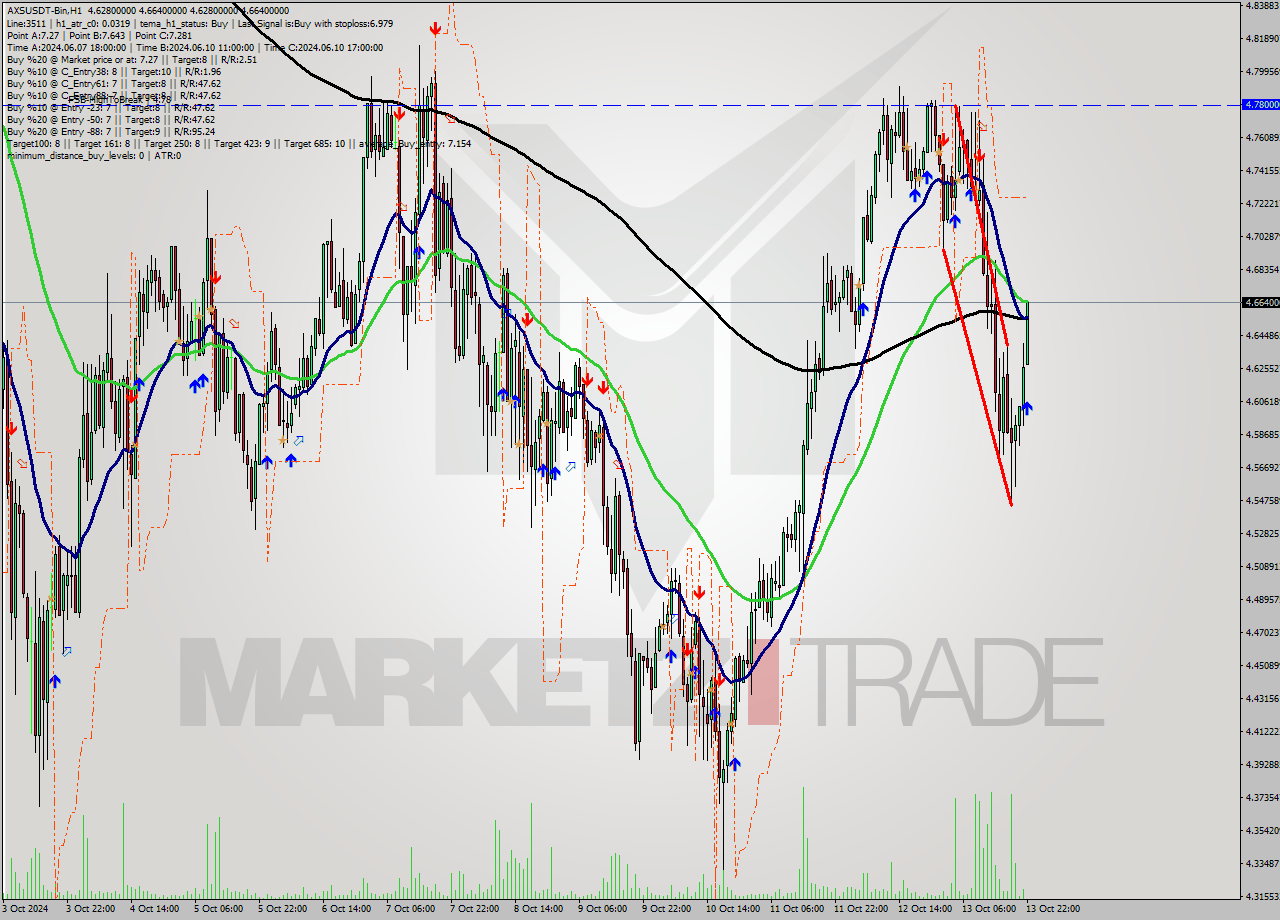Click the '3 Oct 22:00' time axis label
Screen dimensions: 1280x920
pyautogui.click(x=91, y=909)
